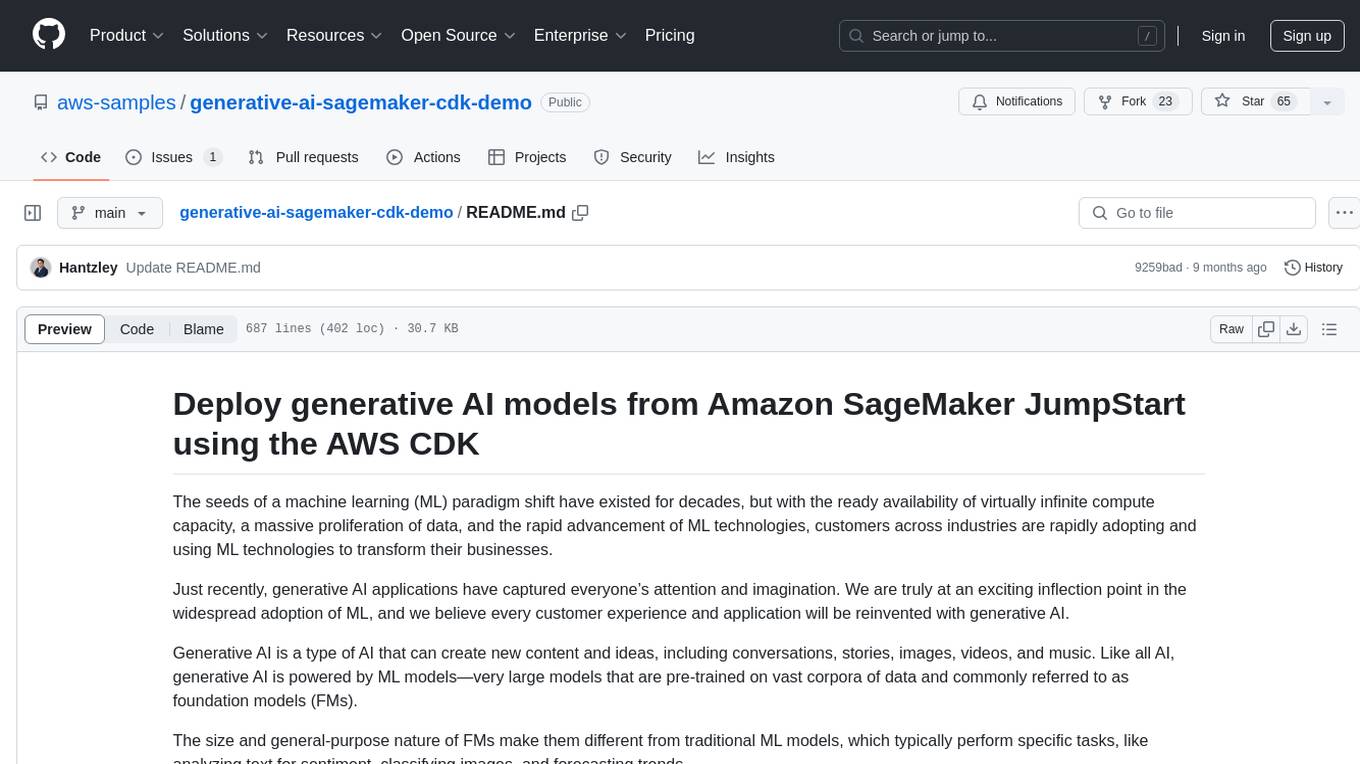Click the search magnifier icon

(x=856, y=36)
